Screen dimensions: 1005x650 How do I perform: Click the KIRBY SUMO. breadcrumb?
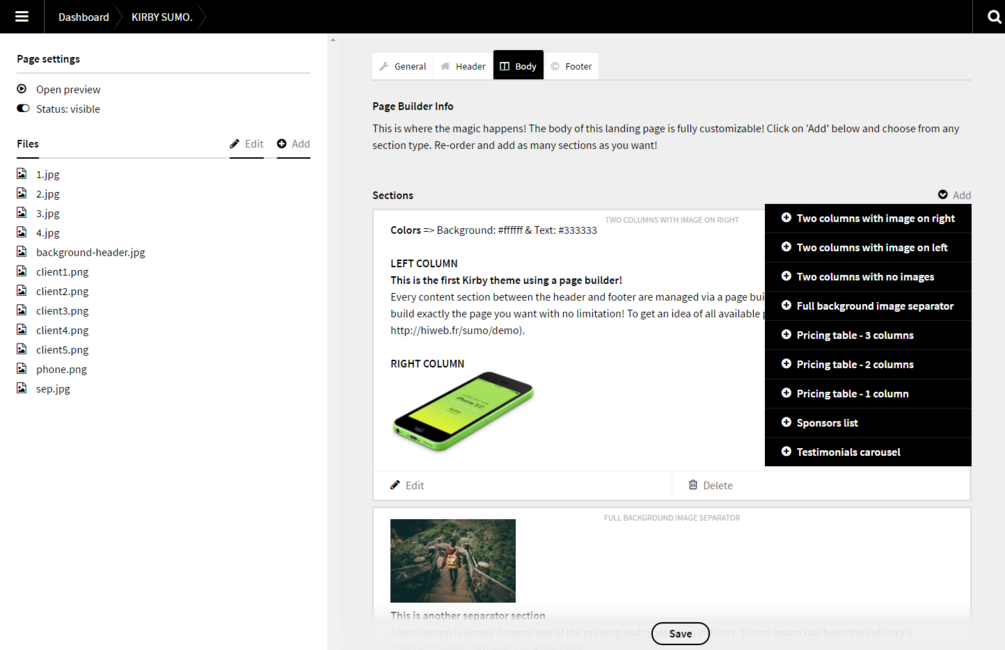pos(162,17)
